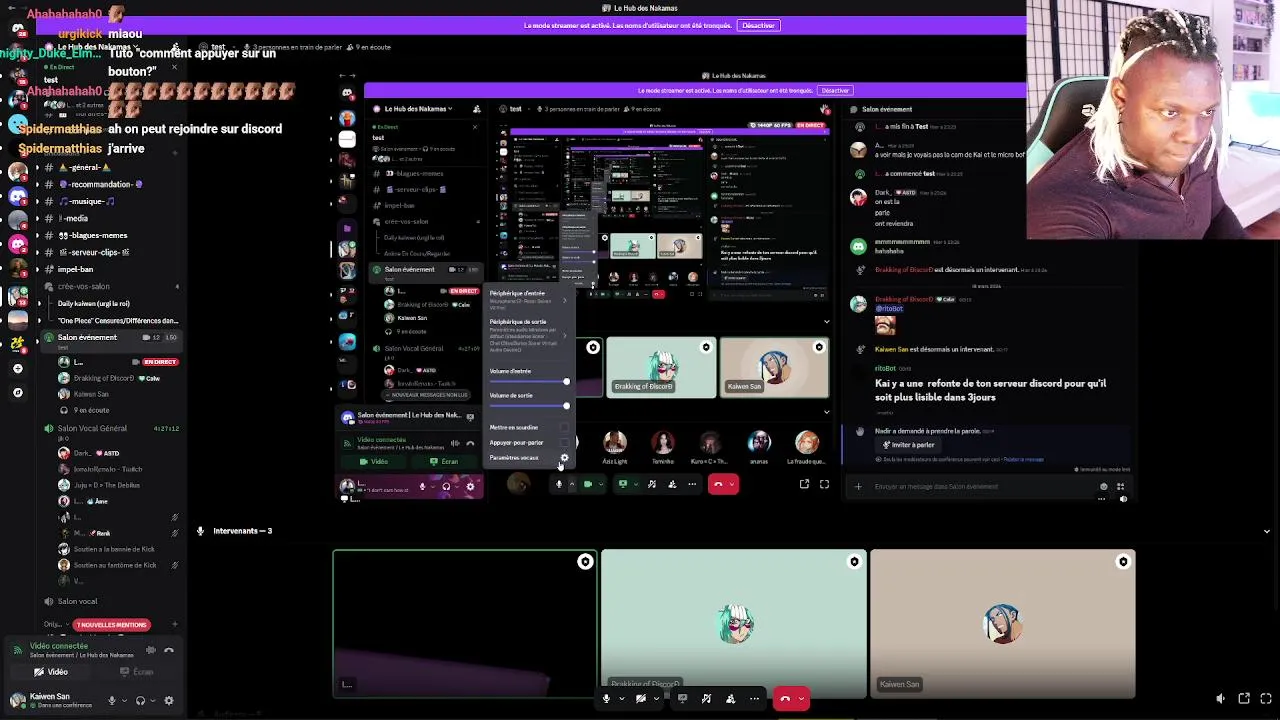Toggle camera in the preview call controls
1280x720 pixels.
(588, 484)
